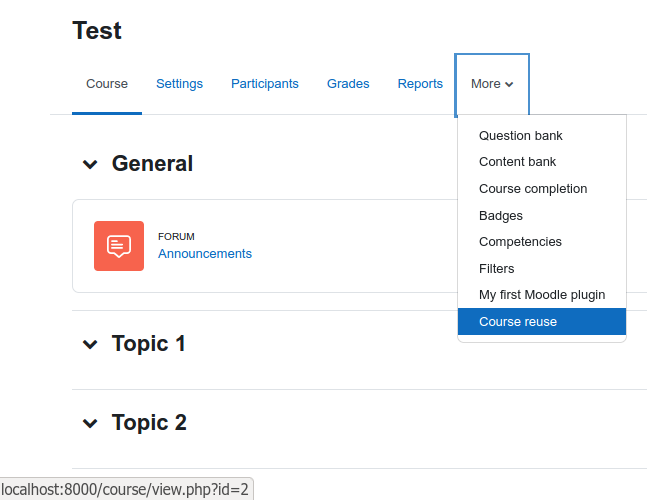
Task: Open My first Moodle plugin entry
Action: [542, 295]
